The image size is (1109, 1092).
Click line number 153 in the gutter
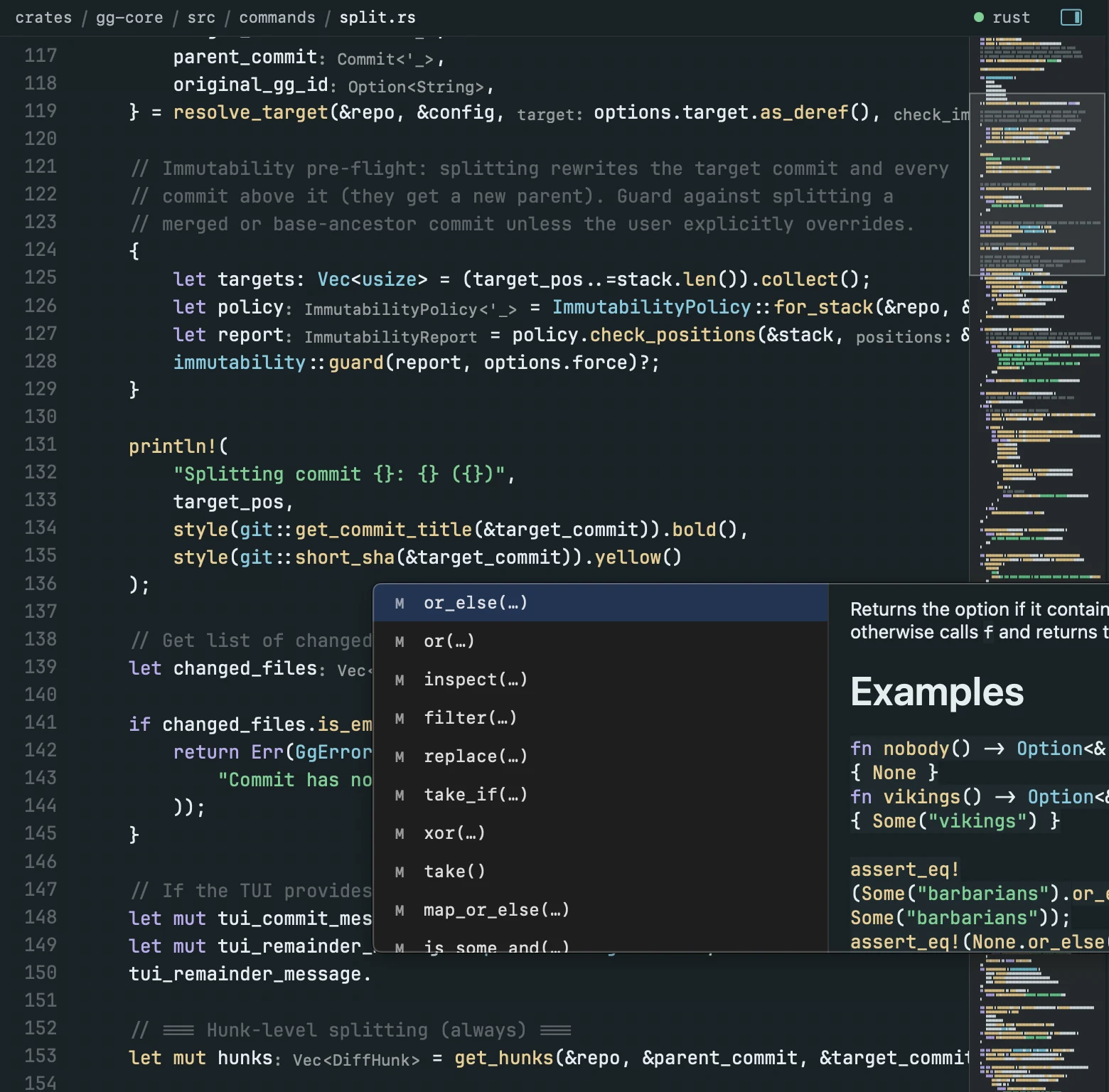(41, 1056)
